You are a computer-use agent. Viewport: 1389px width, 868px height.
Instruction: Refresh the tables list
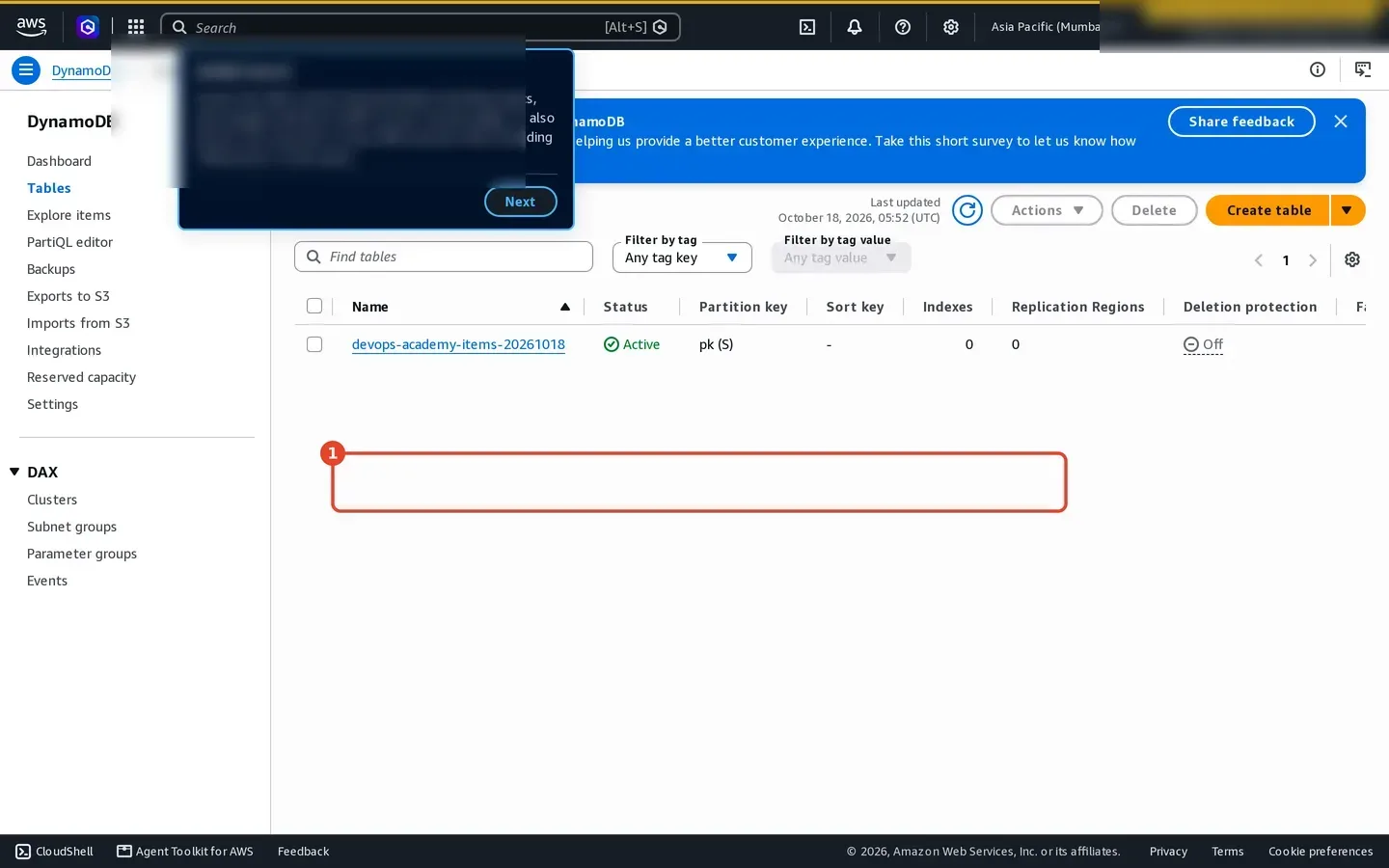pyautogui.click(x=967, y=210)
